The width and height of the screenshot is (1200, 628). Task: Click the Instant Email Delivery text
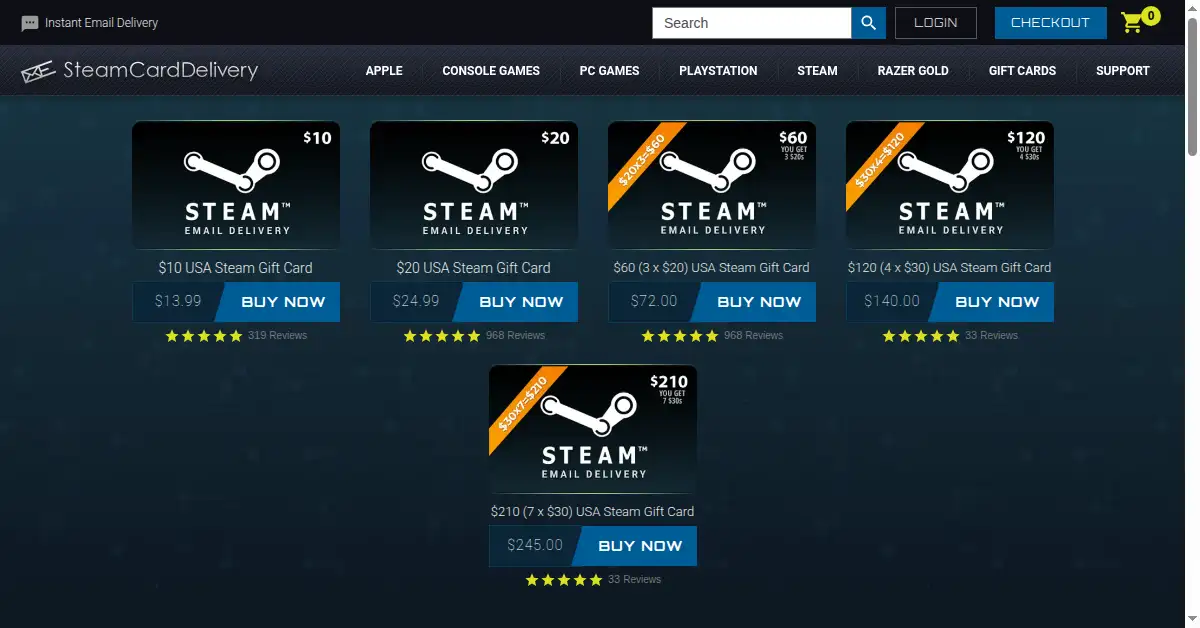point(101,23)
